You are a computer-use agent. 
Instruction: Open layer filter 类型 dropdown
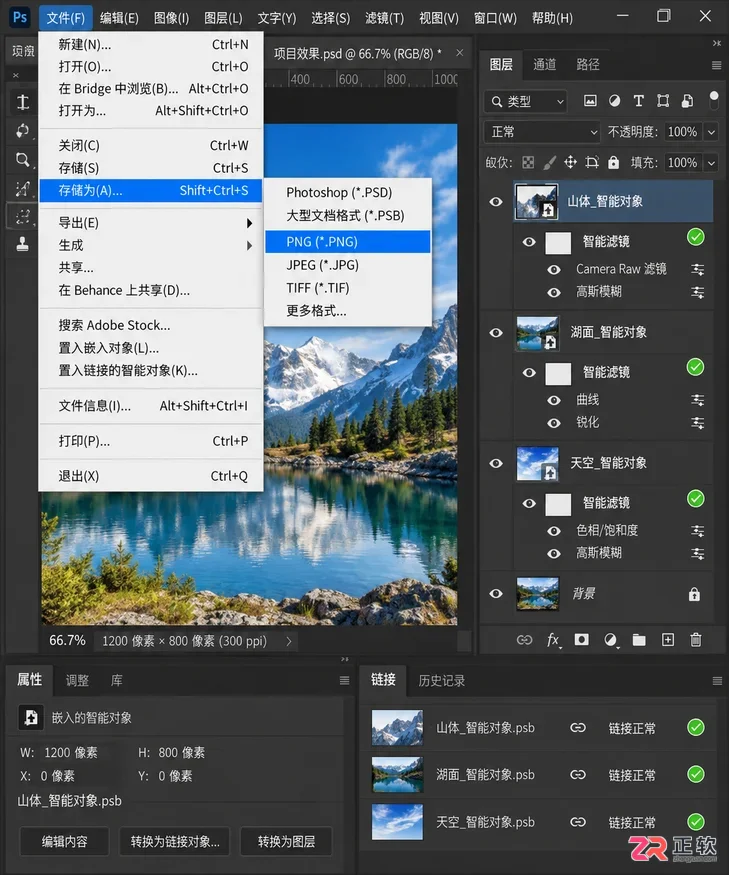(526, 102)
